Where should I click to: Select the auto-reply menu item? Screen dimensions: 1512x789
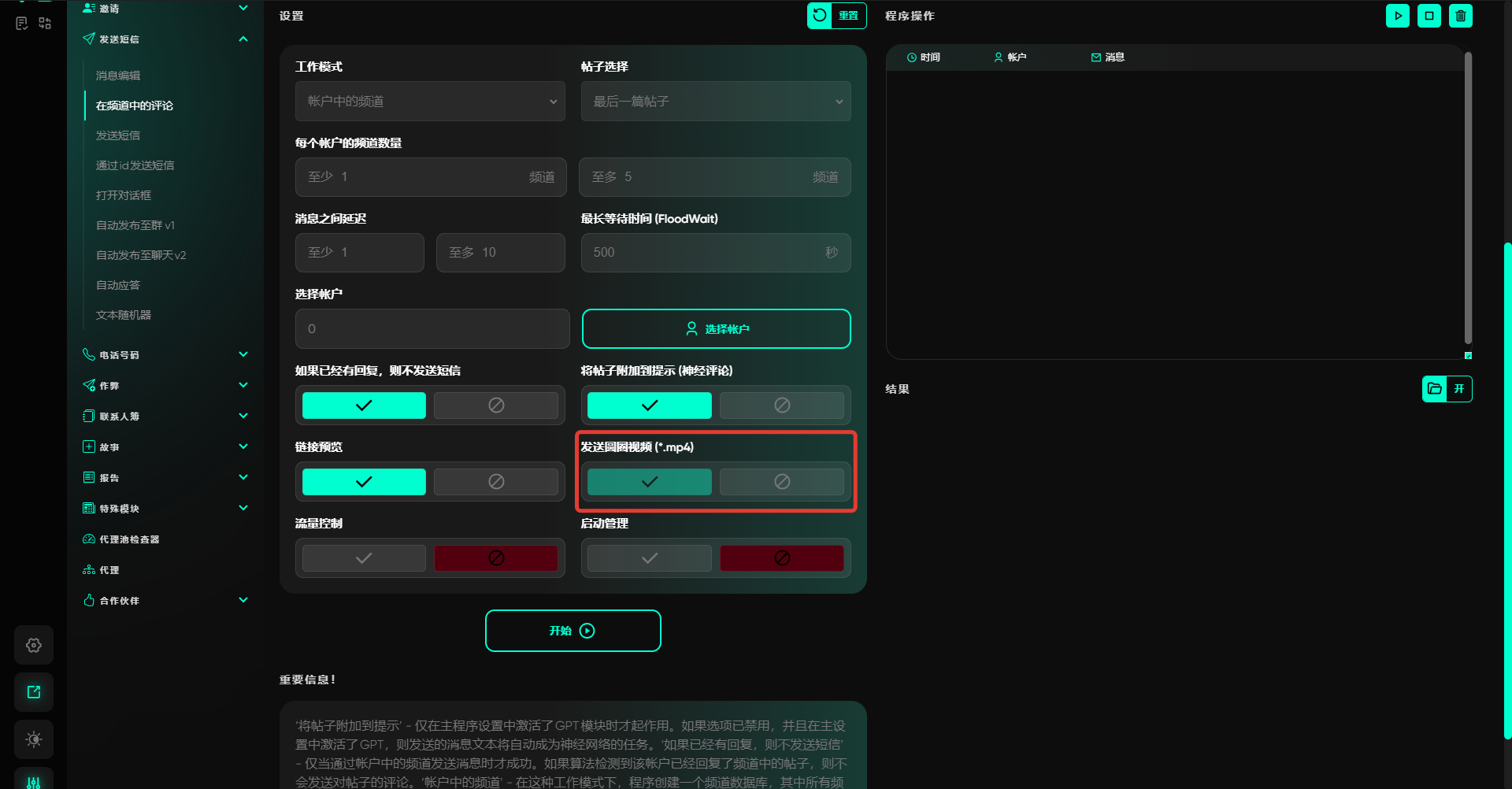118,285
